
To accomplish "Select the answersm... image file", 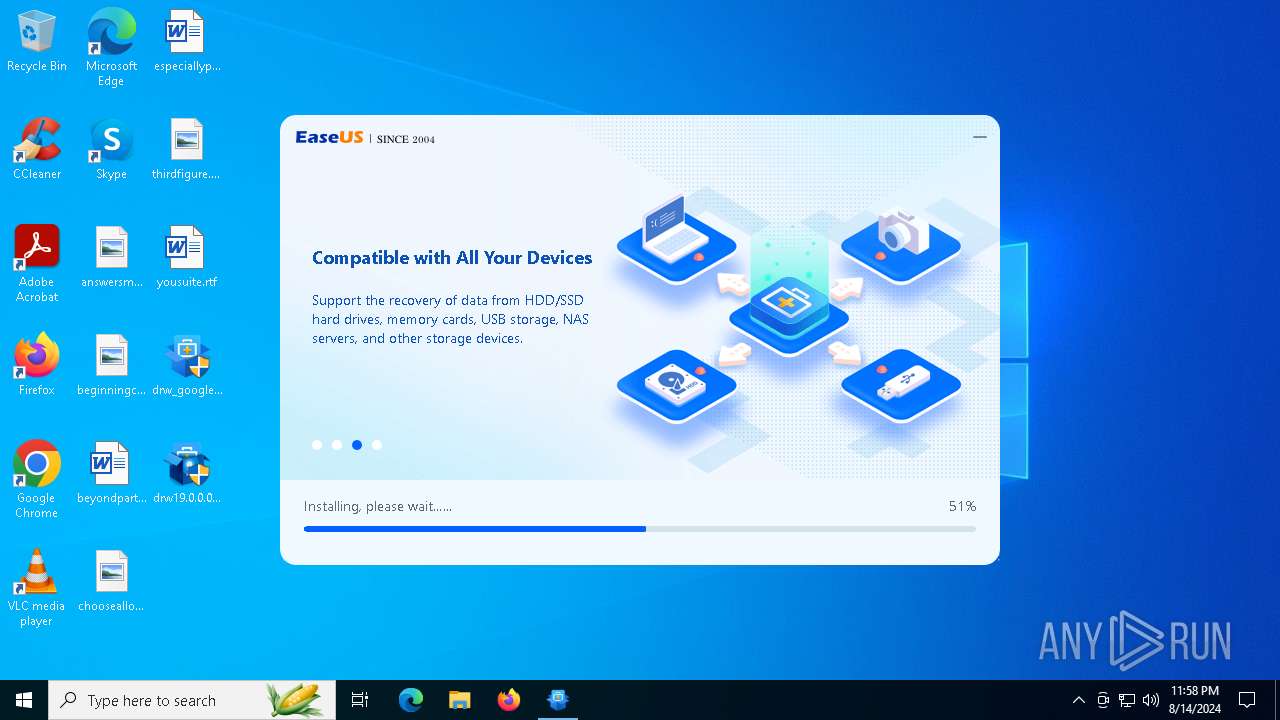I will pos(111,258).
